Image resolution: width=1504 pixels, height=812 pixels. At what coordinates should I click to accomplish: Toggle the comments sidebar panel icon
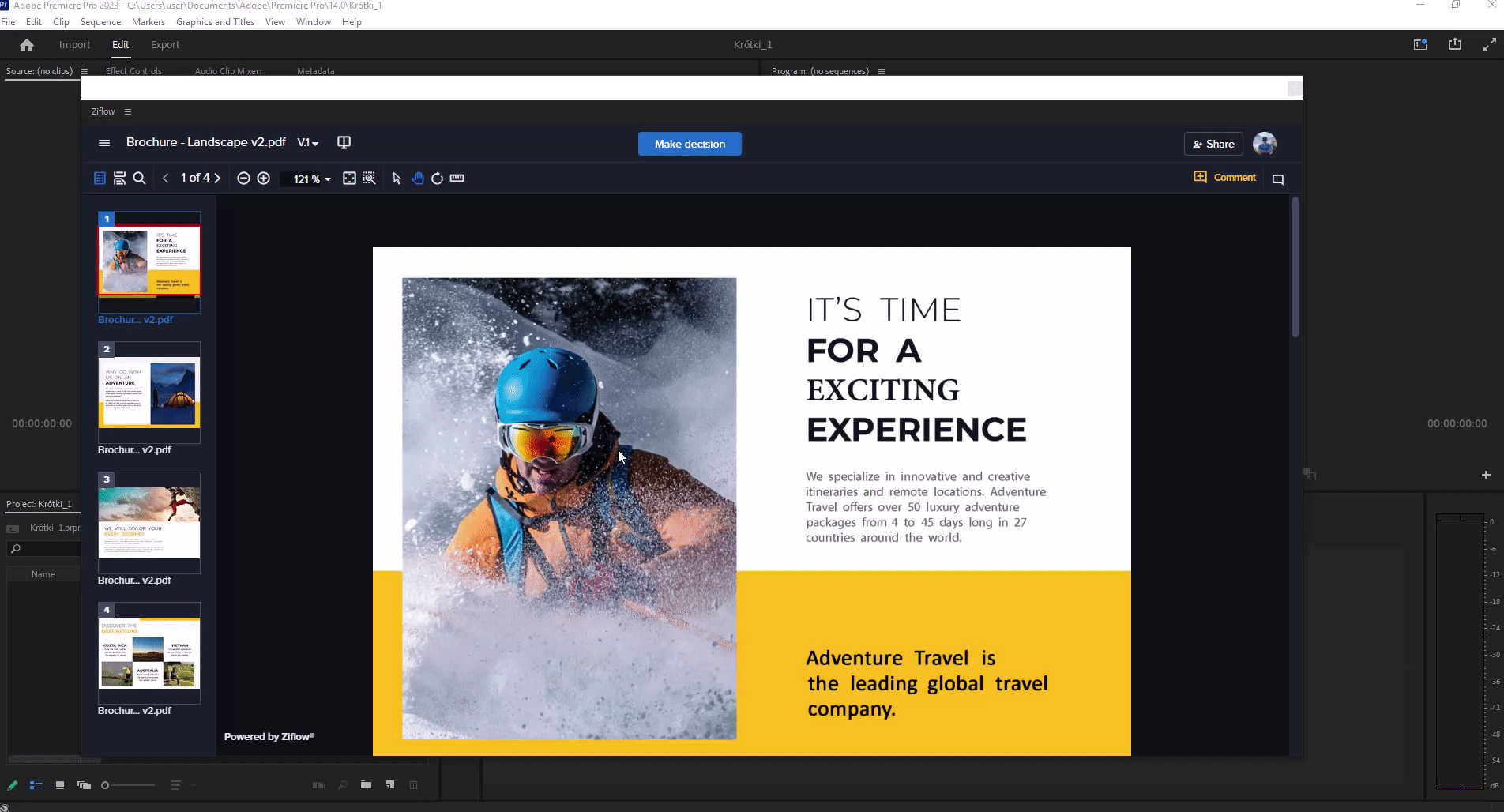(1277, 179)
